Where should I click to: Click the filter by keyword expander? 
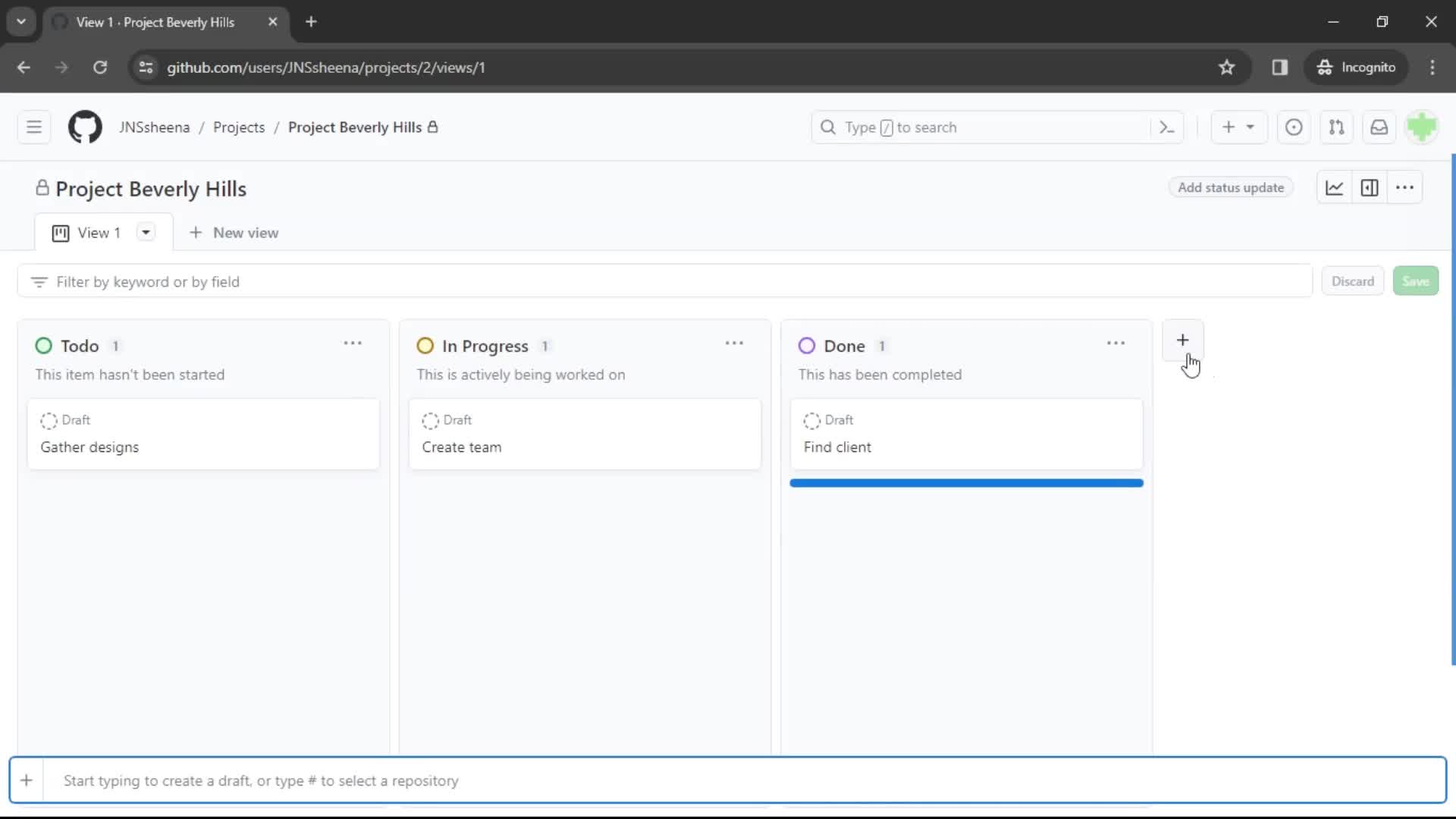pos(39,282)
